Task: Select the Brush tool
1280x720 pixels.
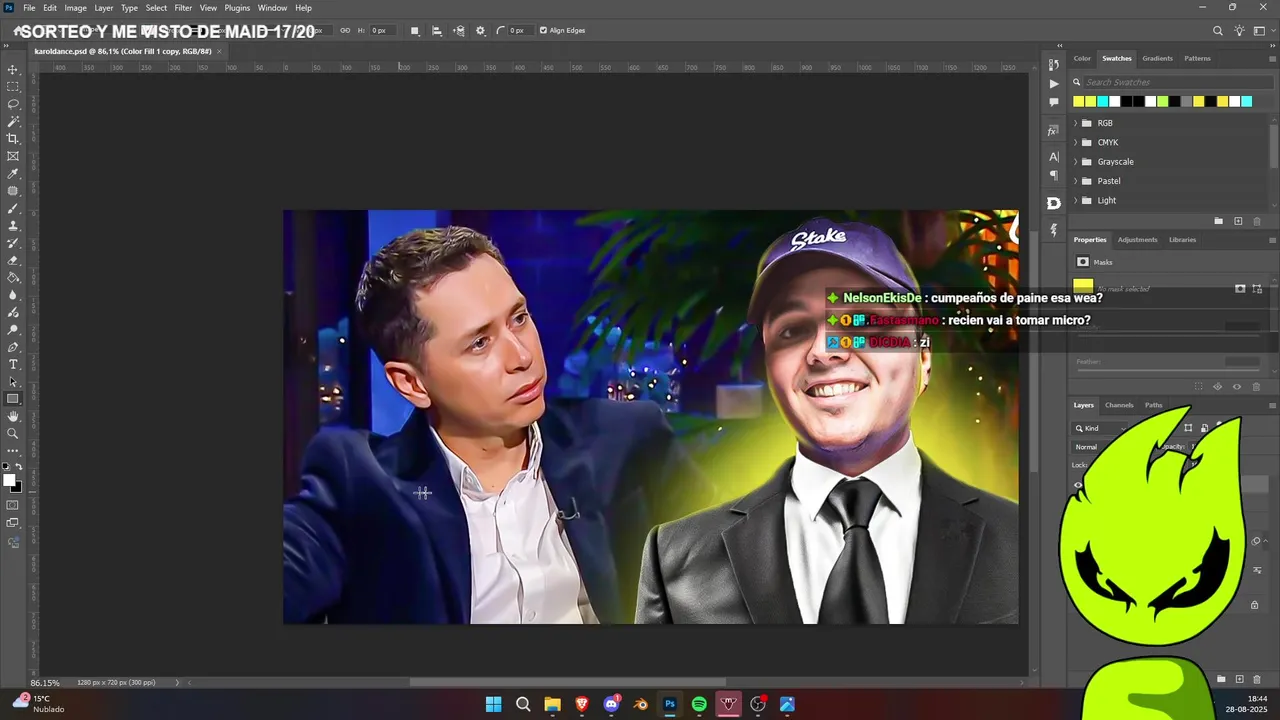Action: coord(13,208)
